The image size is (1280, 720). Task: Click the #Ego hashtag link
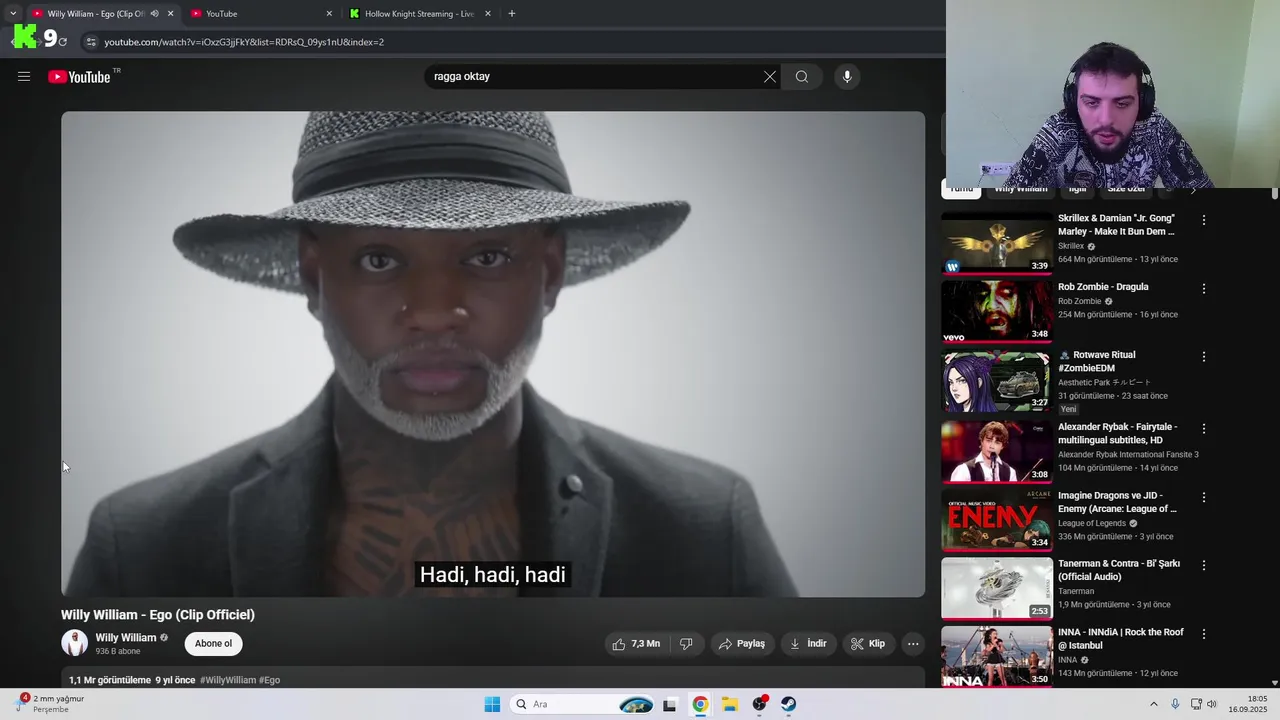click(270, 680)
